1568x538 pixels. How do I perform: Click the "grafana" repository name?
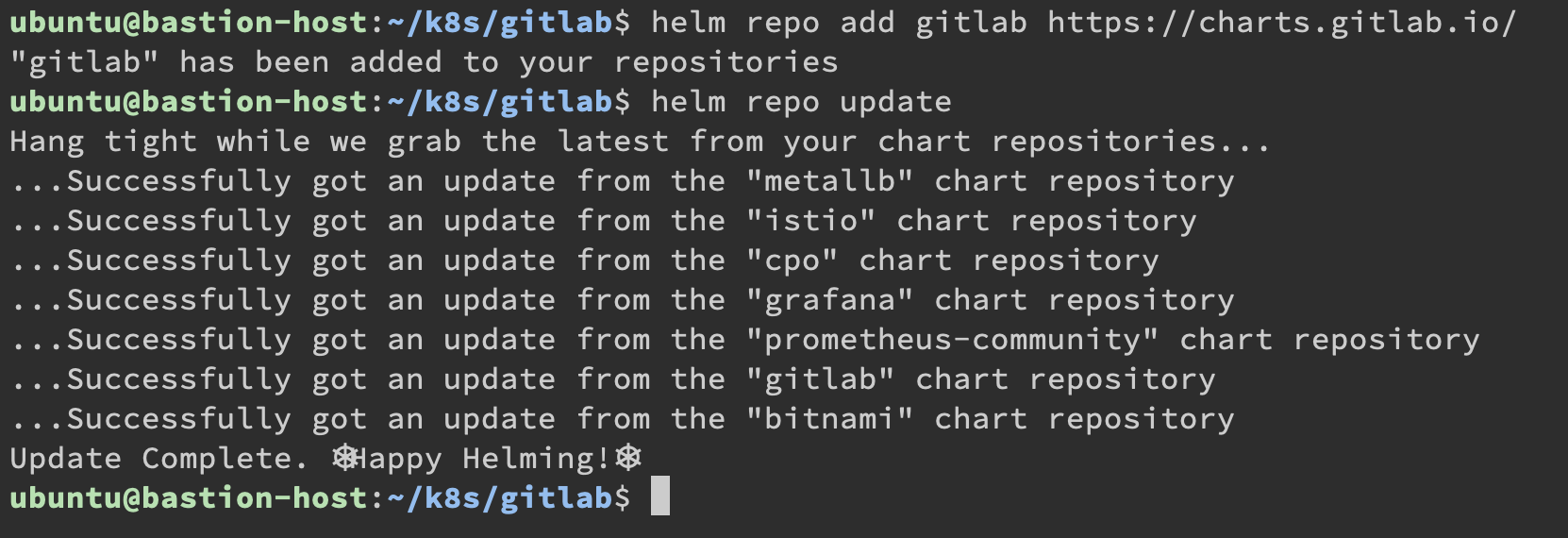[829, 300]
